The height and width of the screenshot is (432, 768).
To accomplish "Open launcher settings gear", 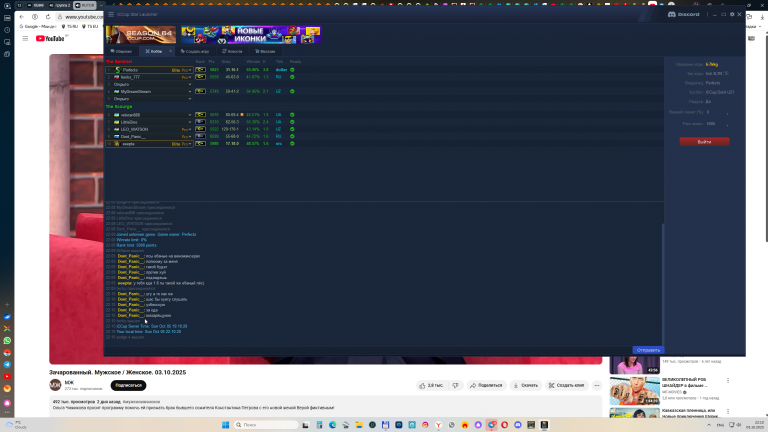I will pos(732,14).
